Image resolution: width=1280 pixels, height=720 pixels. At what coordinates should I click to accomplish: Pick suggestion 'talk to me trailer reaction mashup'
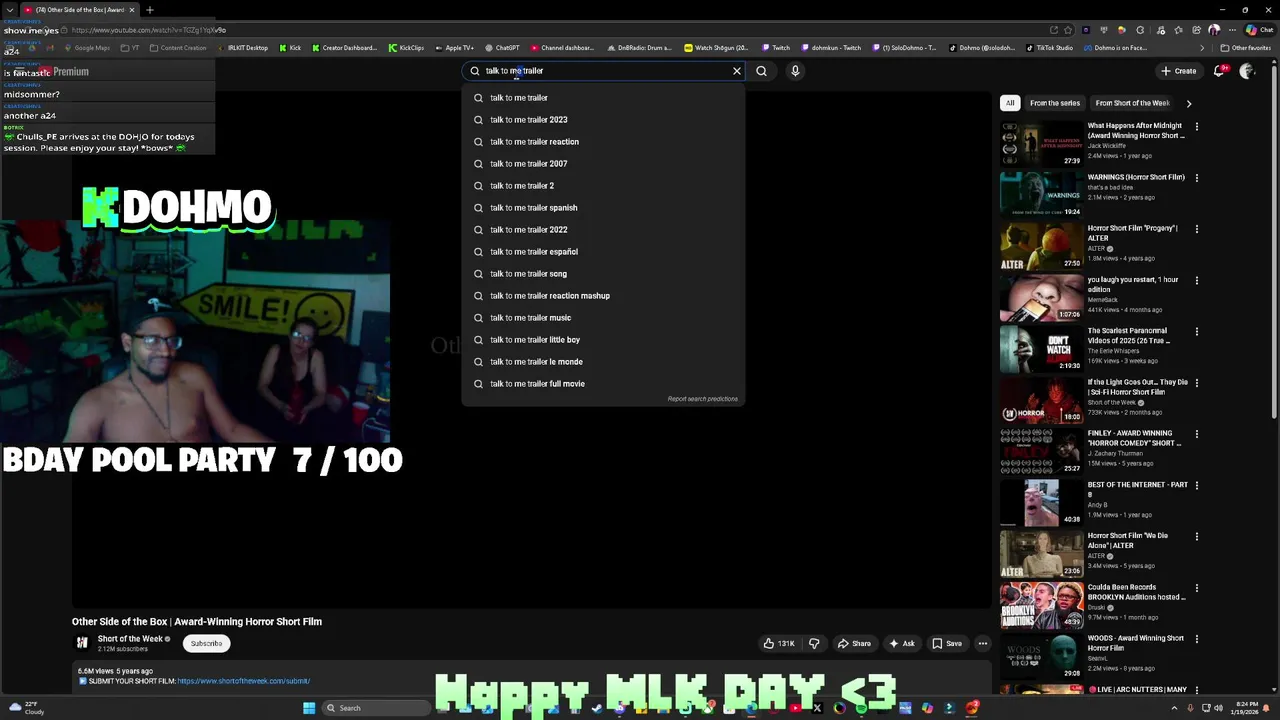point(603,296)
